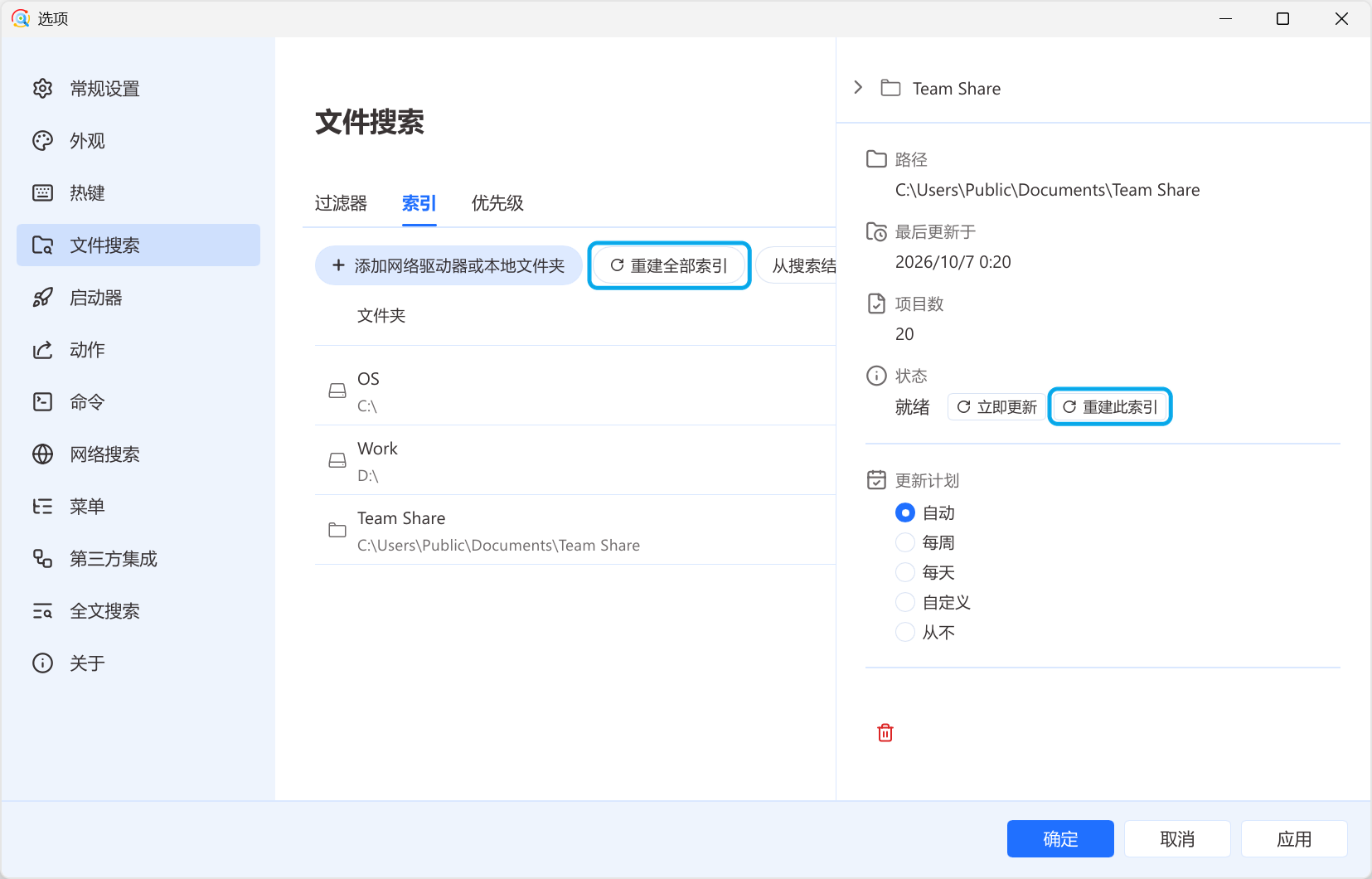The height and width of the screenshot is (879, 1372).
Task: Click the Team Share folder icon in list
Action: [x=337, y=530]
